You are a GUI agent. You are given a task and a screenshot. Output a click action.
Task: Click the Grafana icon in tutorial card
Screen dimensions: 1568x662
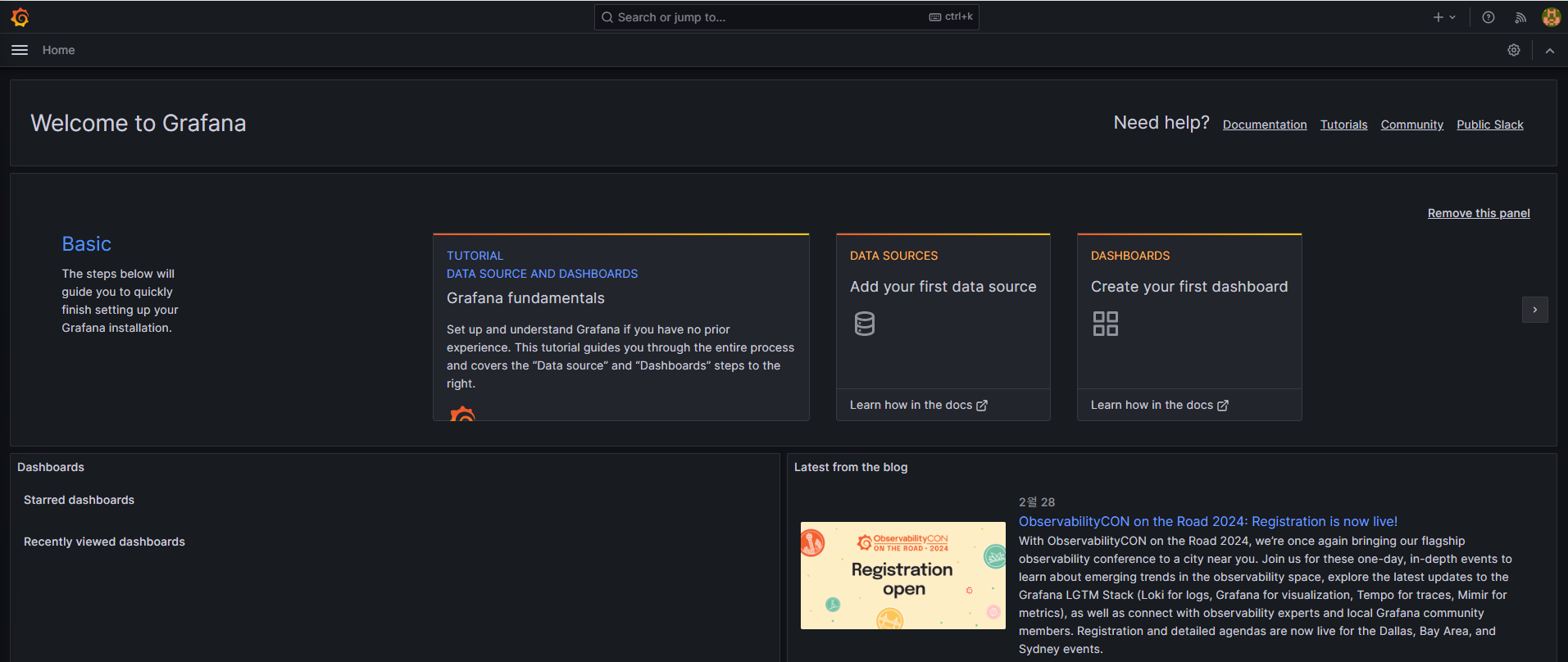[x=462, y=414]
